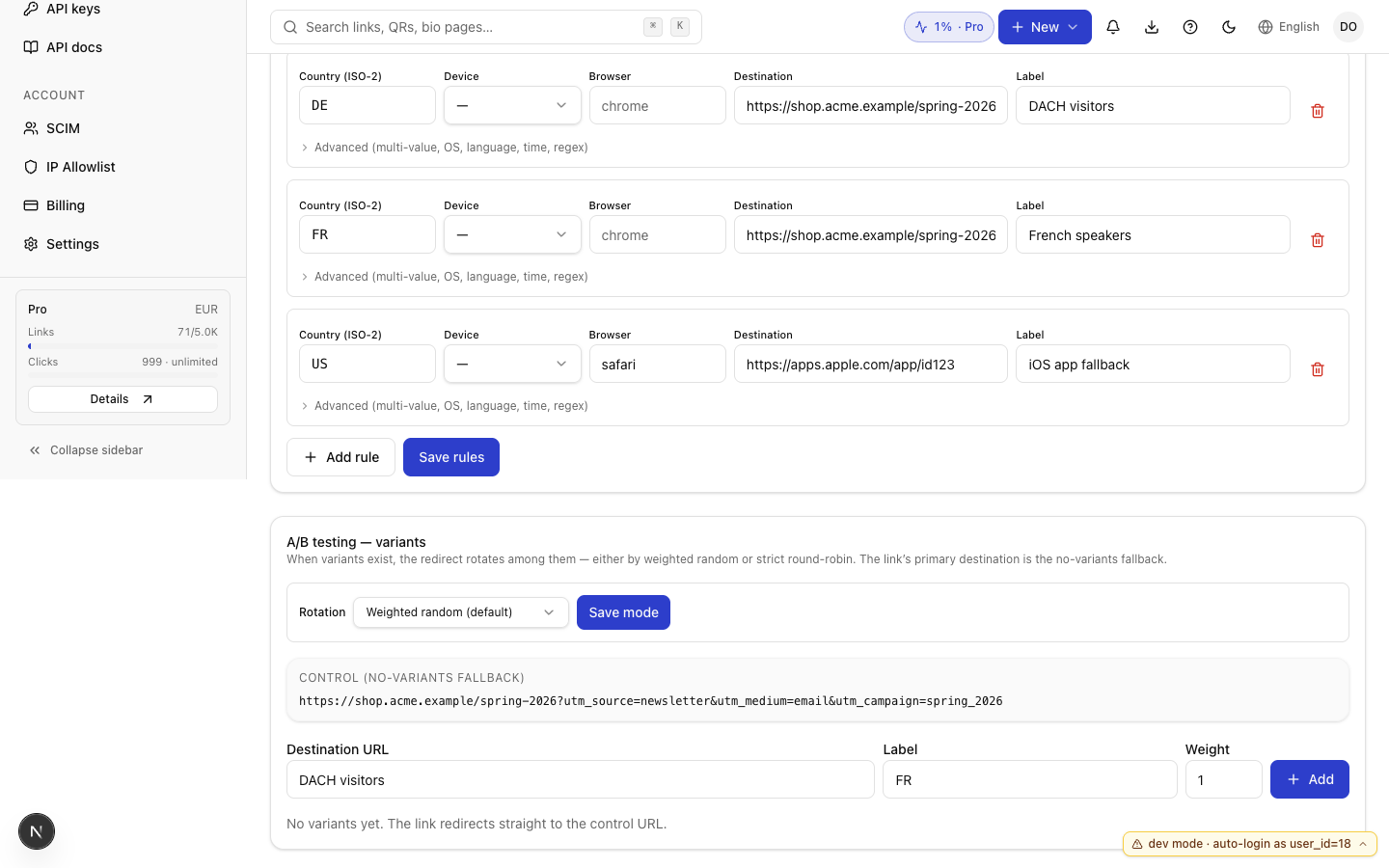Click Add rule button

(x=340, y=457)
